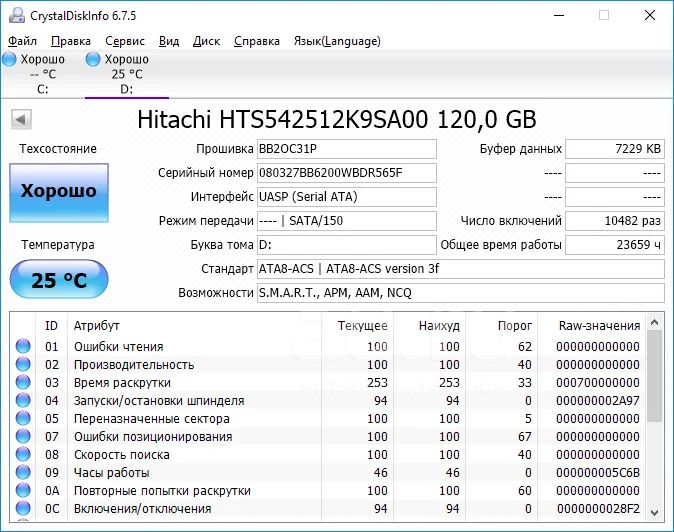
Task: Click the ID column header
Action: coord(51,326)
